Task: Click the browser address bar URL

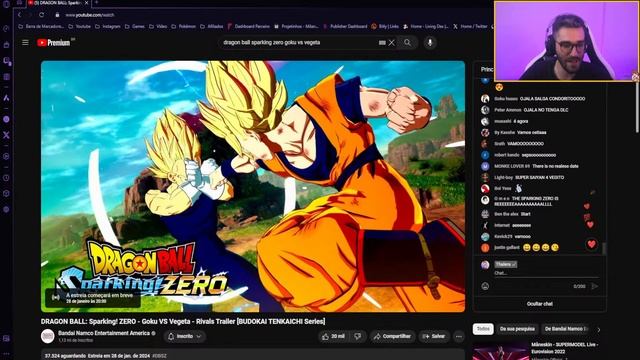Action: (90, 15)
